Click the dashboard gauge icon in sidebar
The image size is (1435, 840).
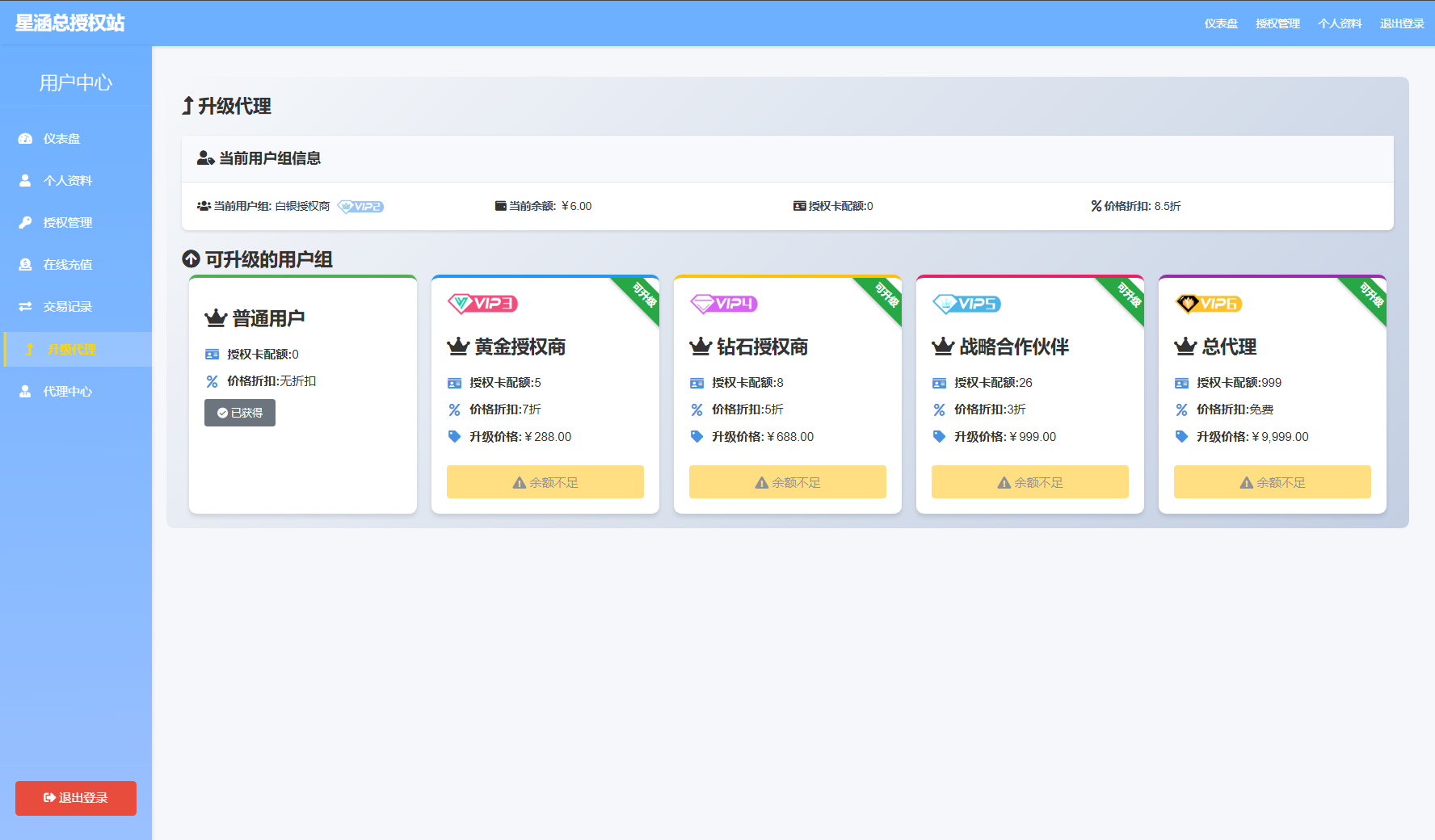[25, 139]
